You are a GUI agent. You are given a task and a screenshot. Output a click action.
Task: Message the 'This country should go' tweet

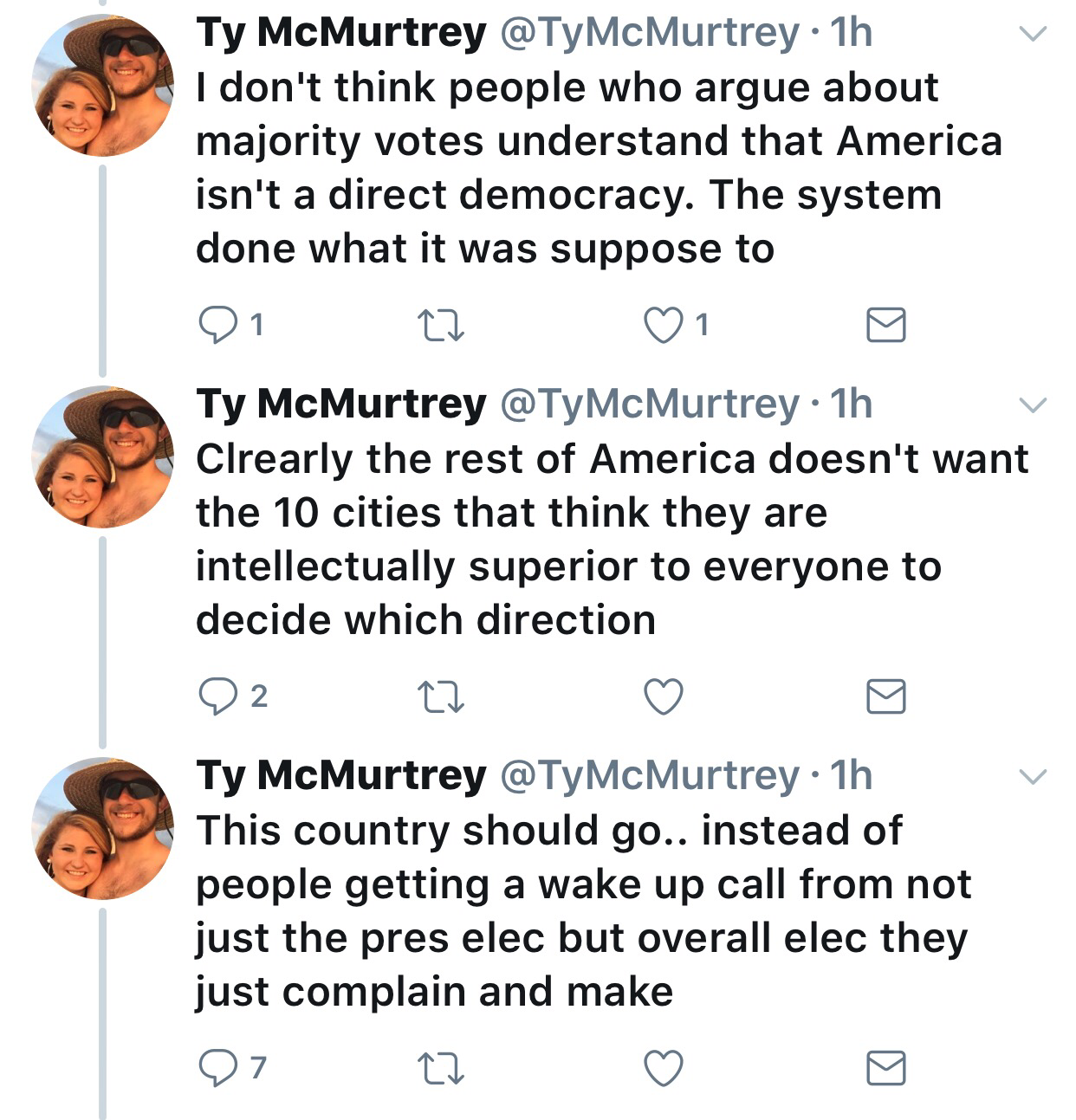(x=886, y=1068)
